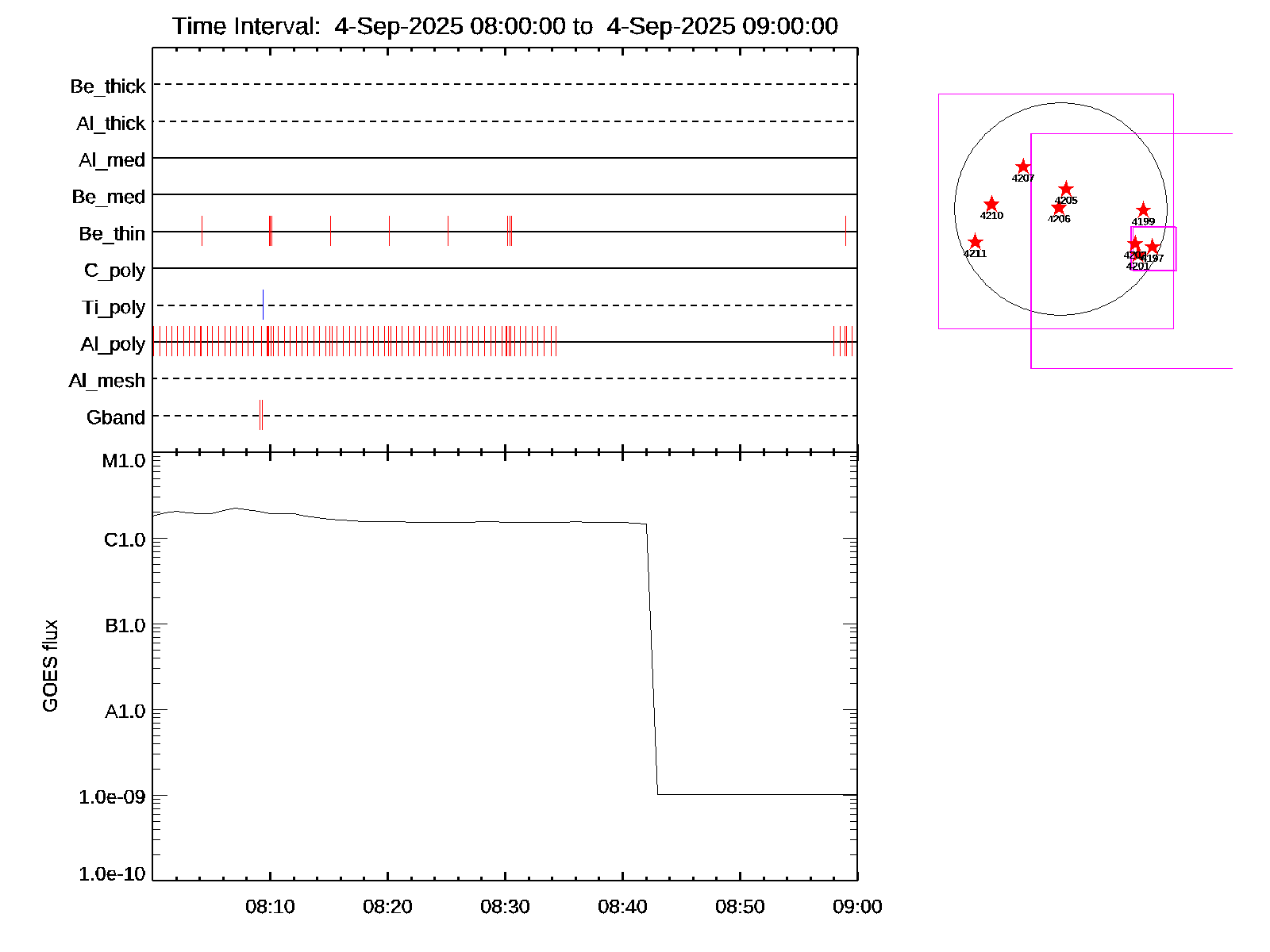Select the star just above label 4206
This screenshot has width=1270, height=952.
[x=1058, y=208]
